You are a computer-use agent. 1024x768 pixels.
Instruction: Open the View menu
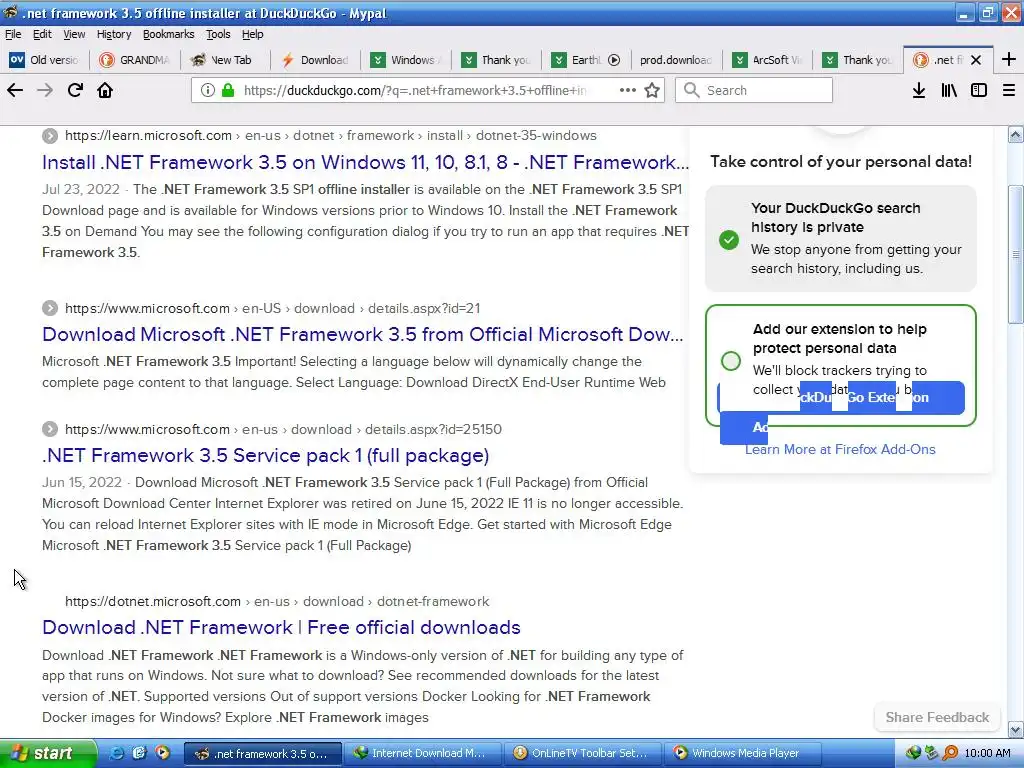pos(74,34)
